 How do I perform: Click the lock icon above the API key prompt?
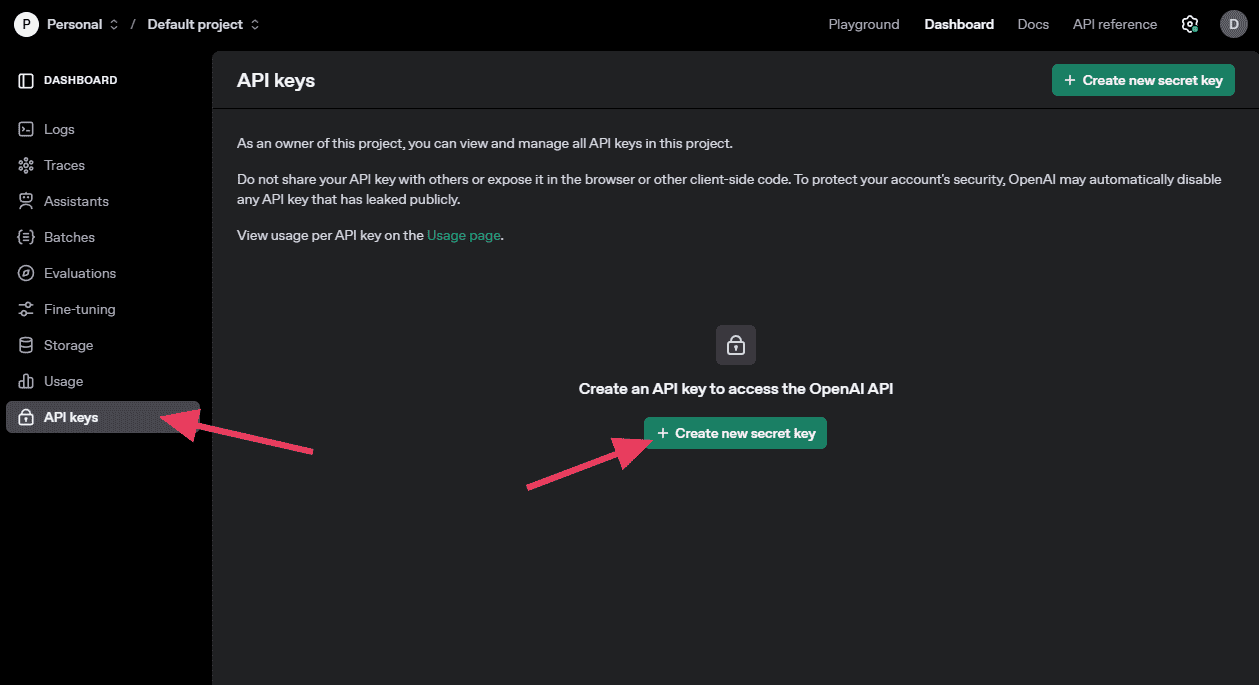735,344
